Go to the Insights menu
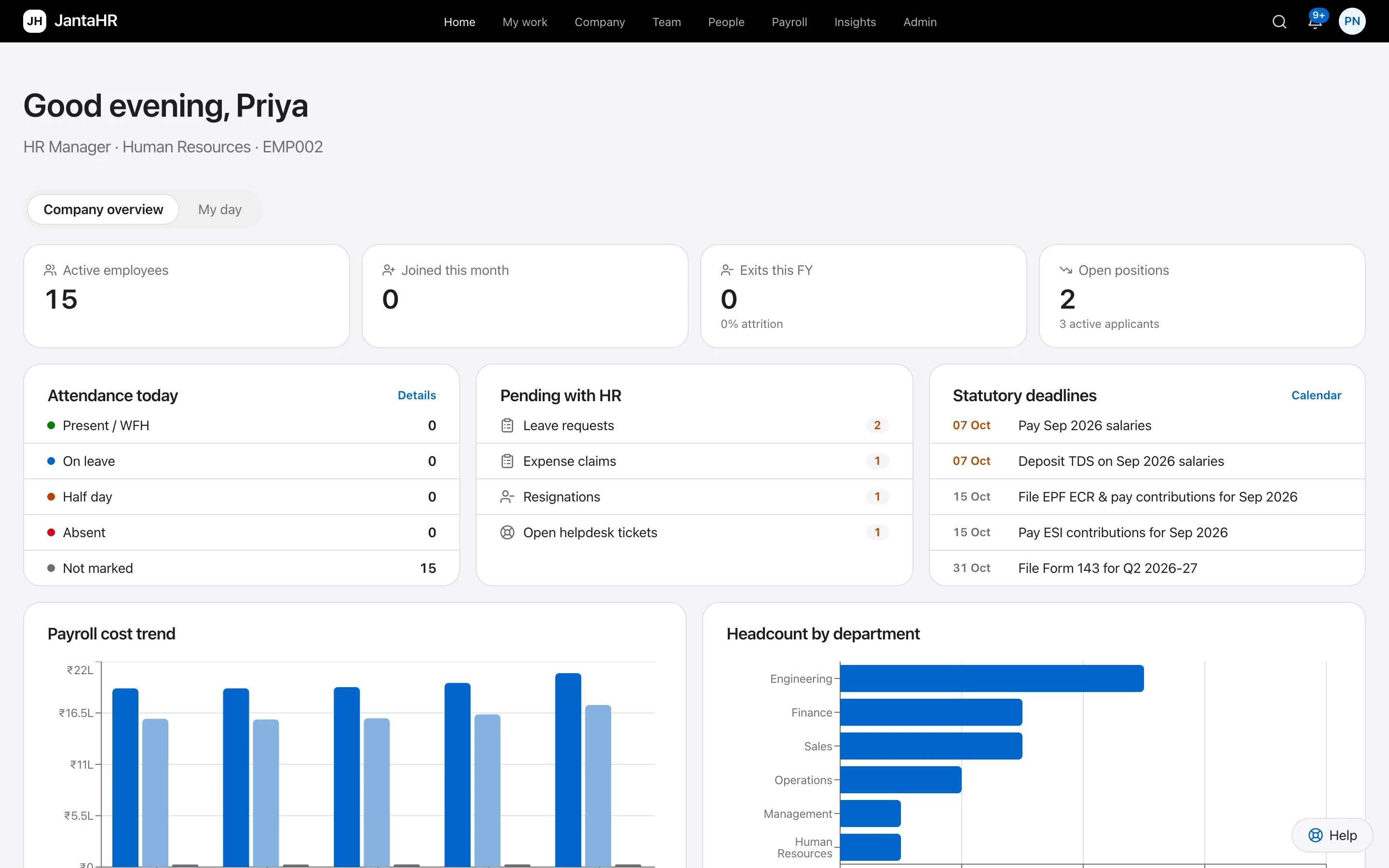The width and height of the screenshot is (1389, 868). click(x=855, y=22)
